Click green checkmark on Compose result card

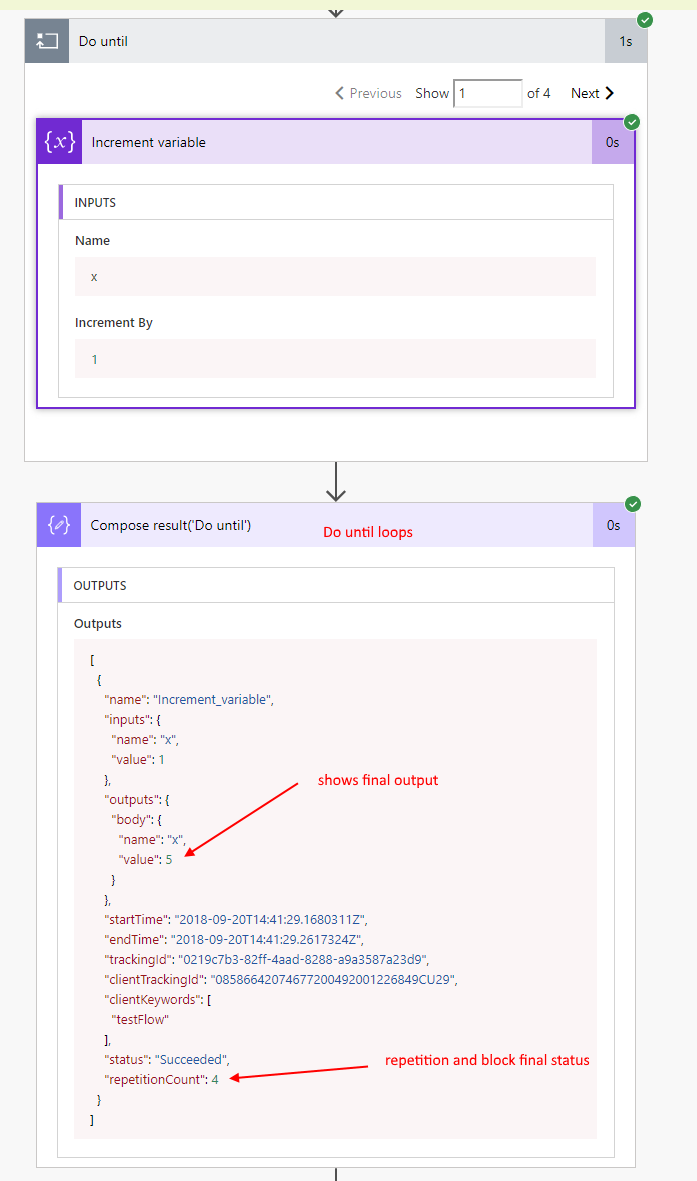(632, 504)
